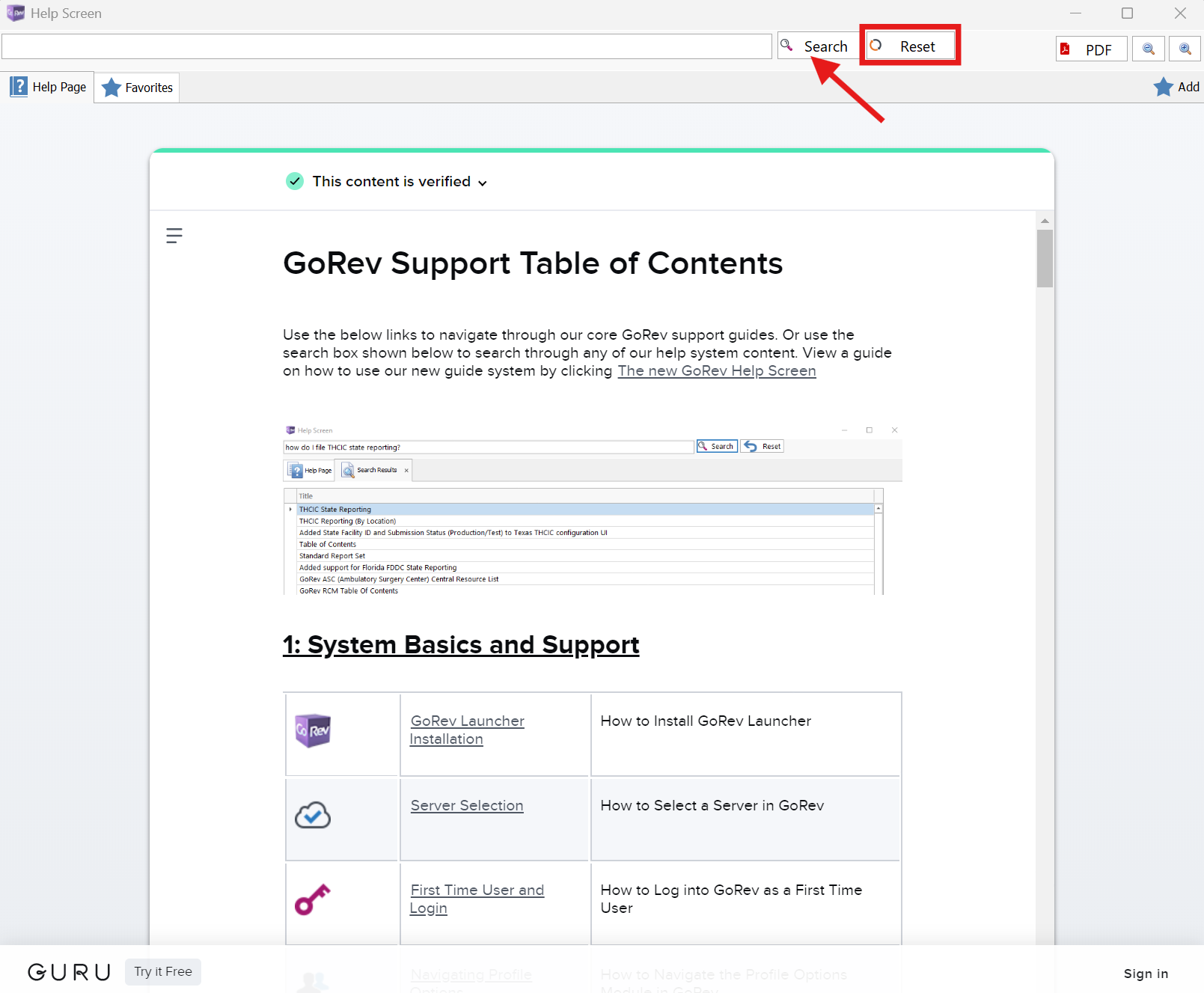Click the 'GoRev Support Table of Contents' title
This screenshot has width=1204, height=993.
point(533,263)
